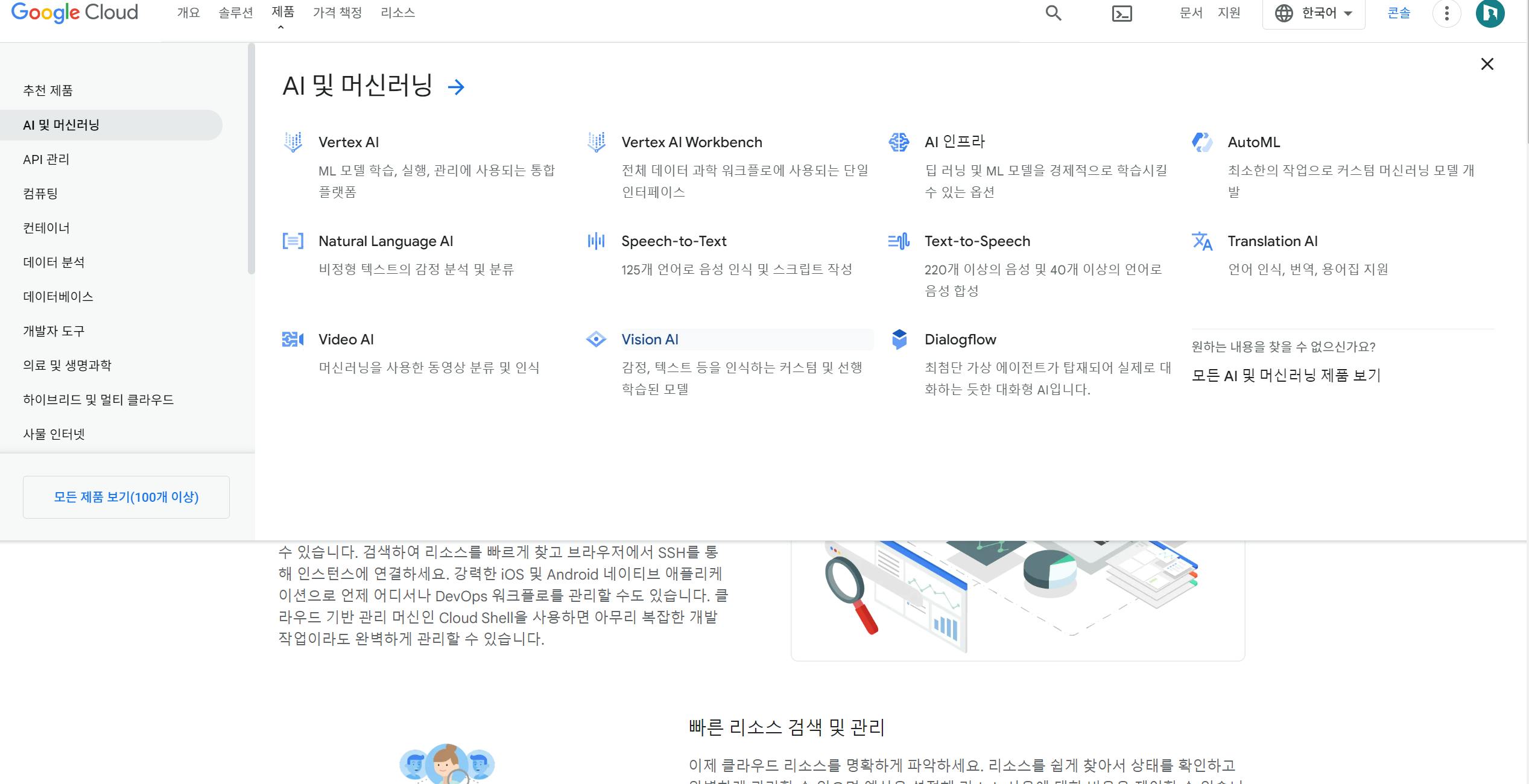Click the sidebar category list scrollbar
Screen dimensions: 1529x784
coord(251,160)
